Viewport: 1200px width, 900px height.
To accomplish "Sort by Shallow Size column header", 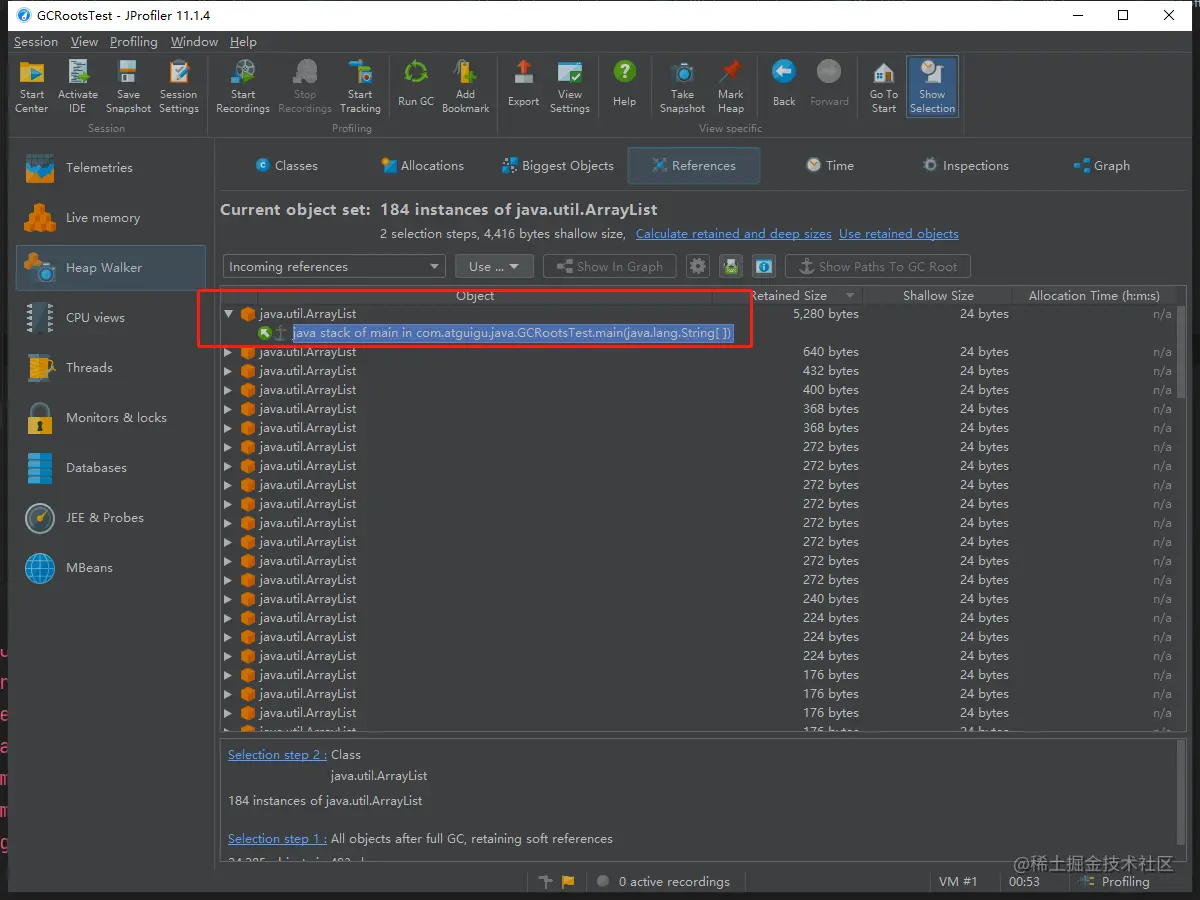I will click(x=938, y=296).
